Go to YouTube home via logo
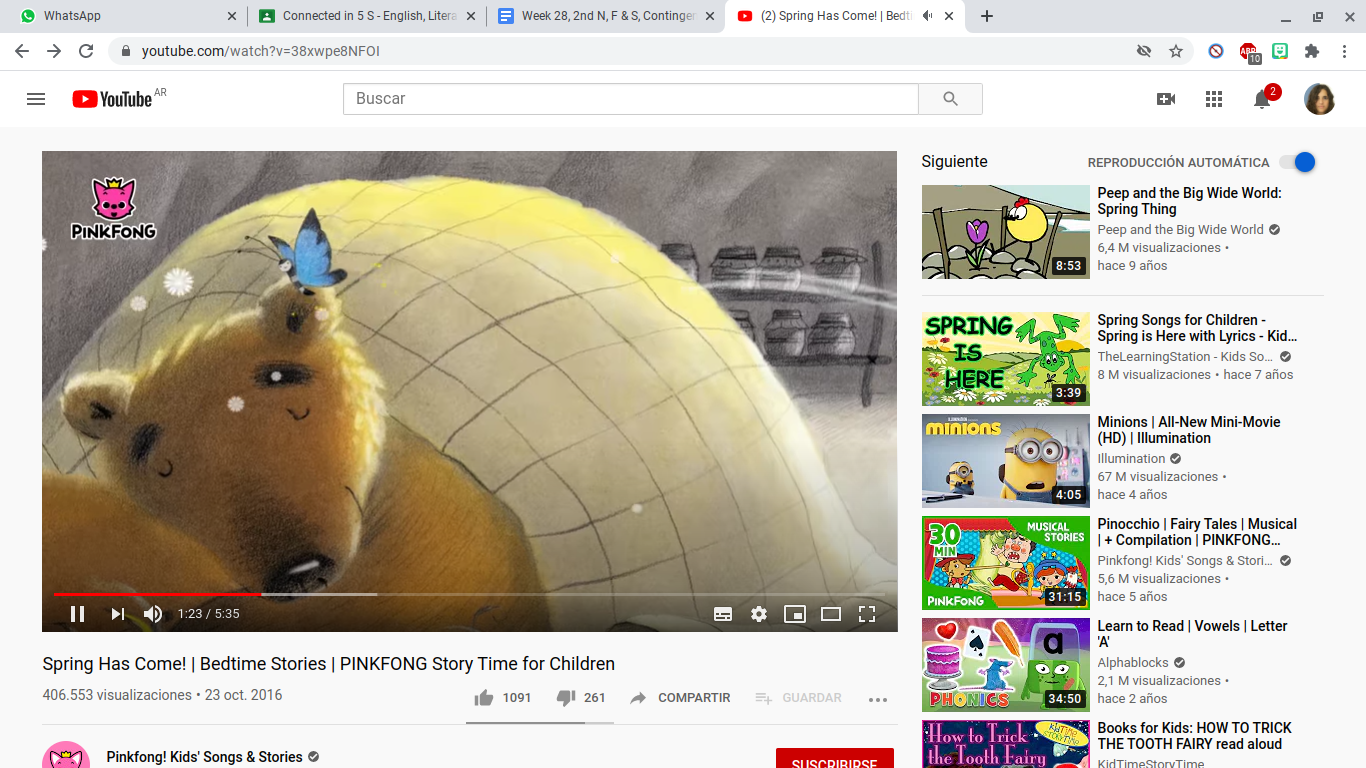Image resolution: width=1366 pixels, height=768 pixels. 112,98
